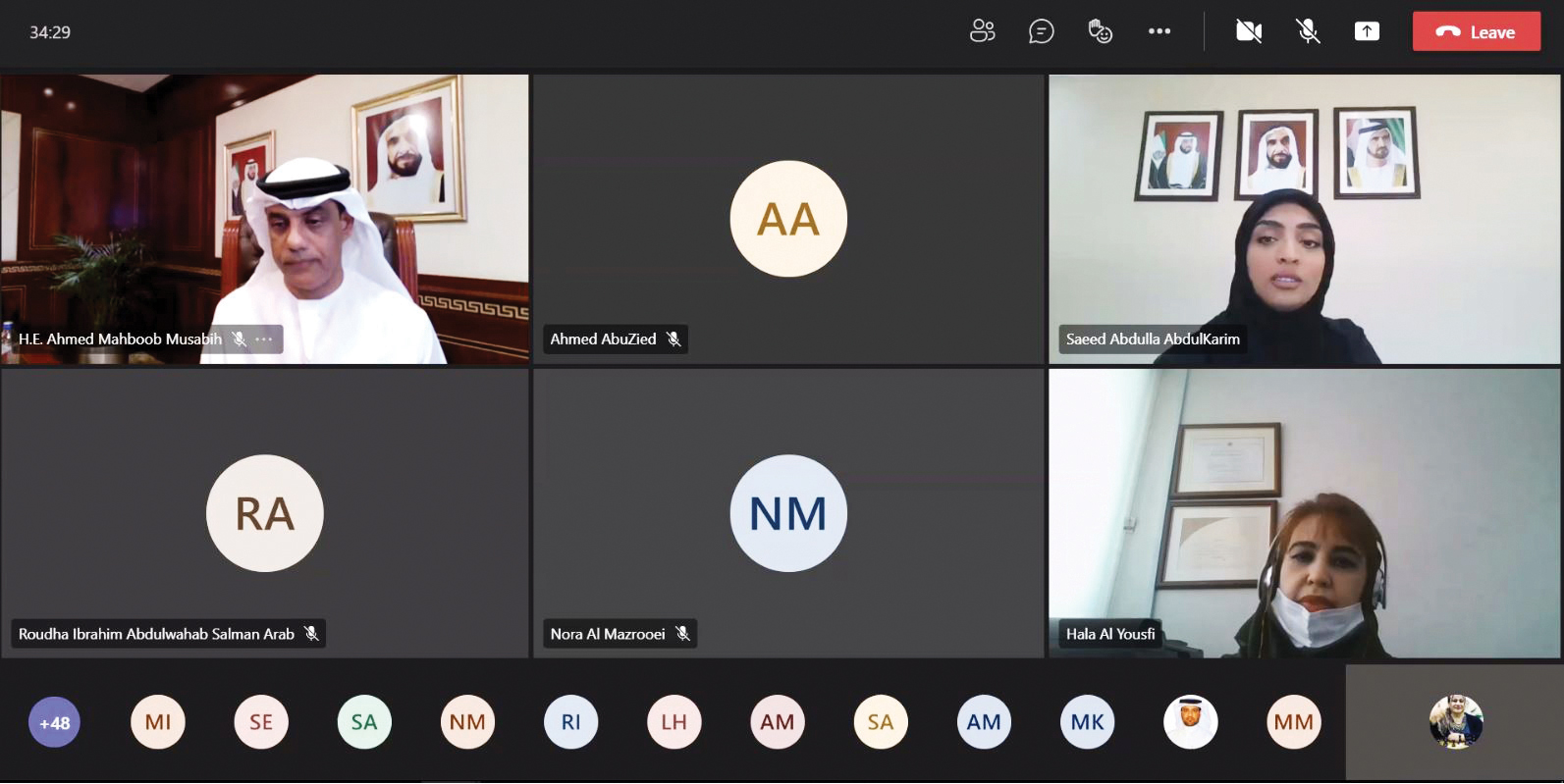Select the AA avatar of Ahmed AbuZied
The width and height of the screenshot is (1564, 784).
[x=788, y=219]
